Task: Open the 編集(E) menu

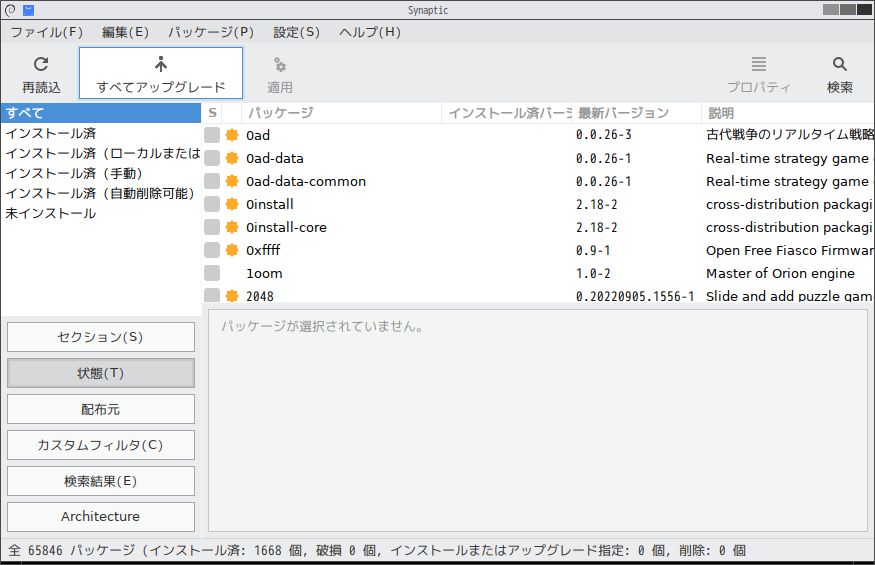Action: [126, 32]
